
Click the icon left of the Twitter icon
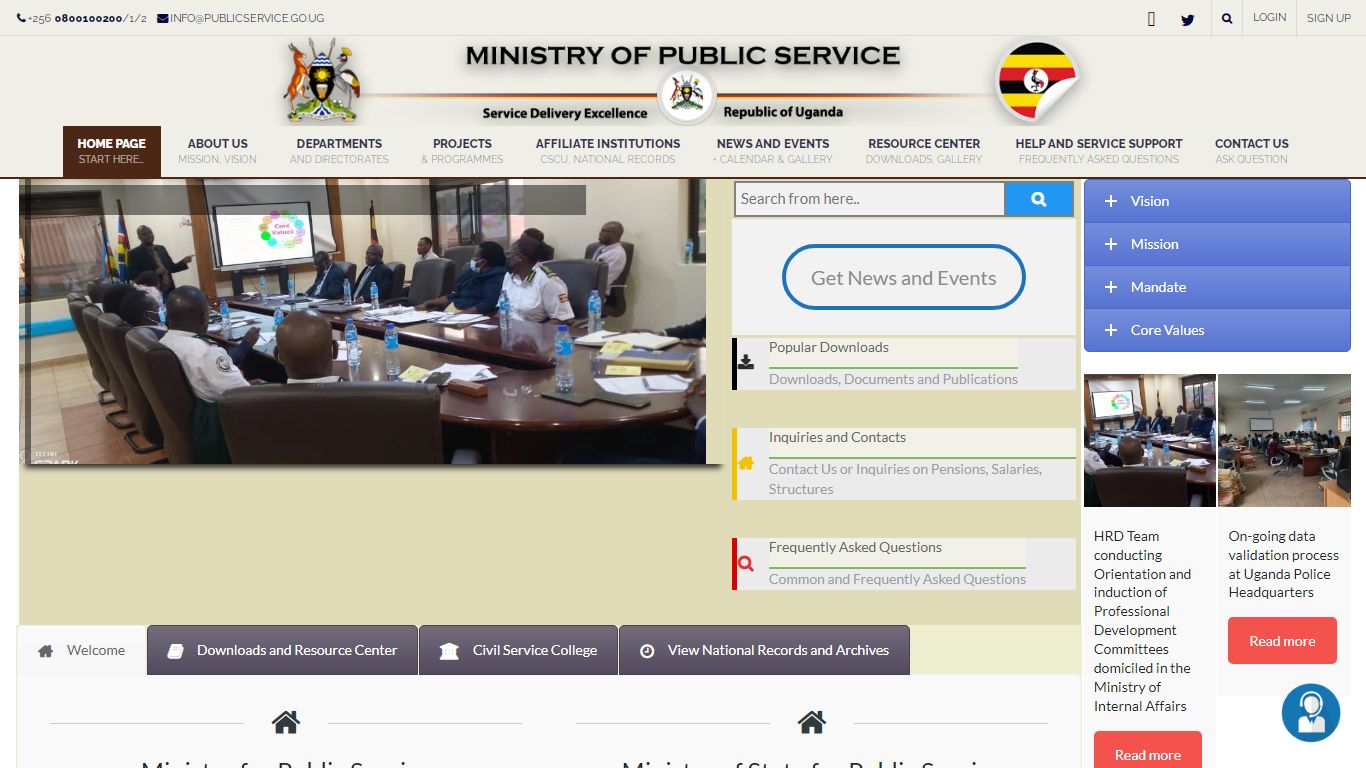tap(1151, 19)
